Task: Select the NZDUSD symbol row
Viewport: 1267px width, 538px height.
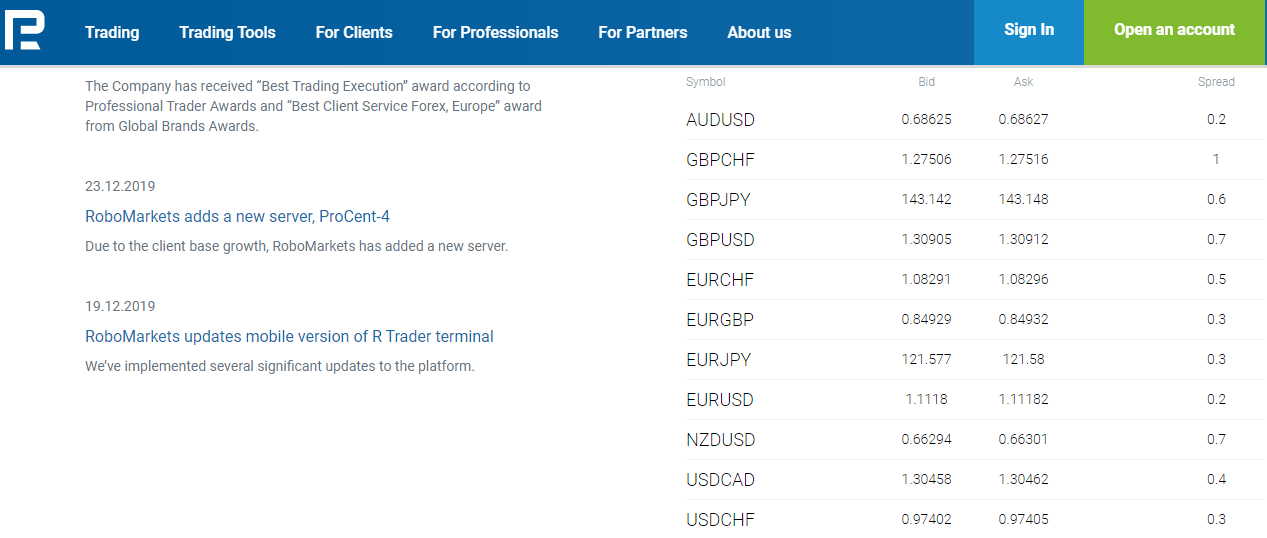Action: pyautogui.click(x=975, y=440)
